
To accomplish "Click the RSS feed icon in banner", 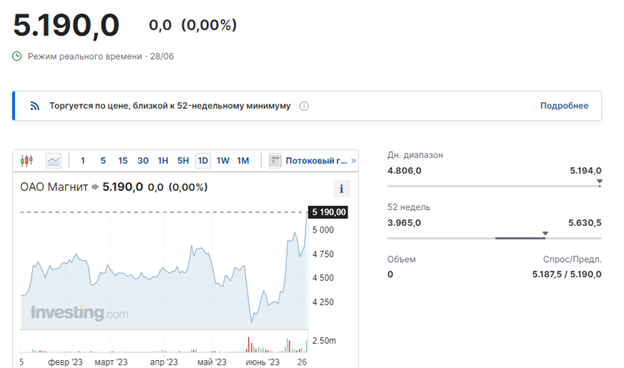I will coord(35,106).
